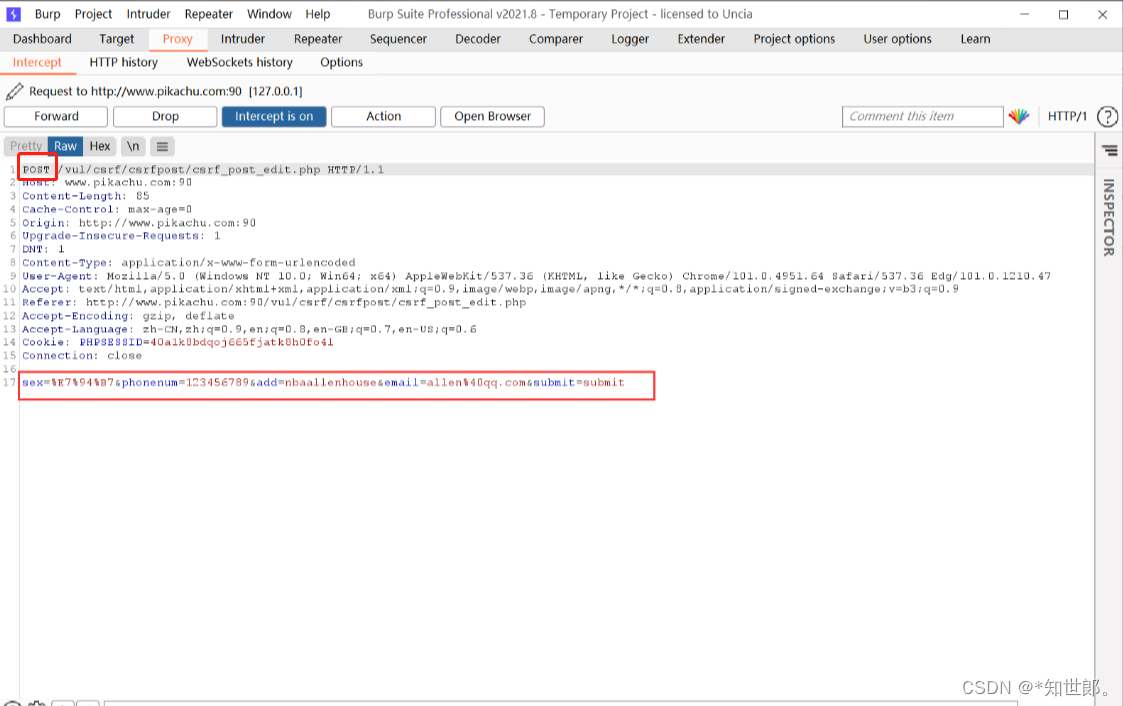The height and width of the screenshot is (706, 1123).
Task: Minimize the Burp Suite window
Action: coord(1025,14)
